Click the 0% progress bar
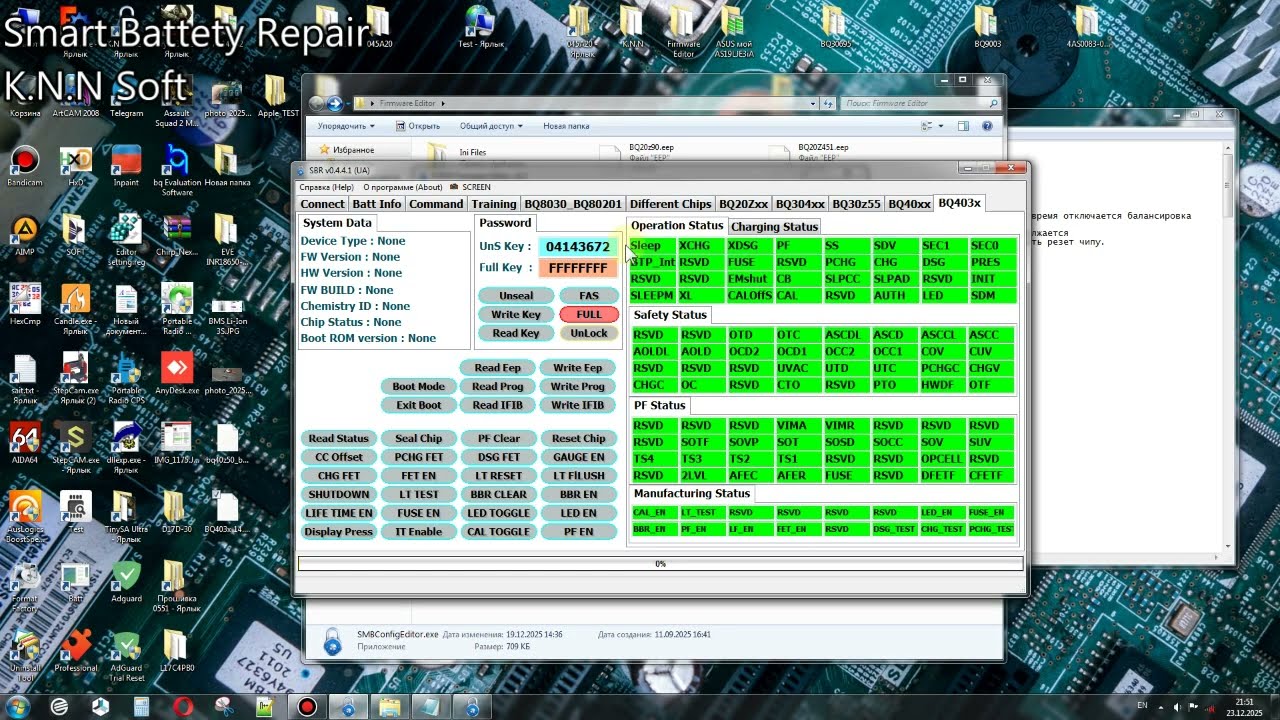1280x720 pixels. (660, 564)
